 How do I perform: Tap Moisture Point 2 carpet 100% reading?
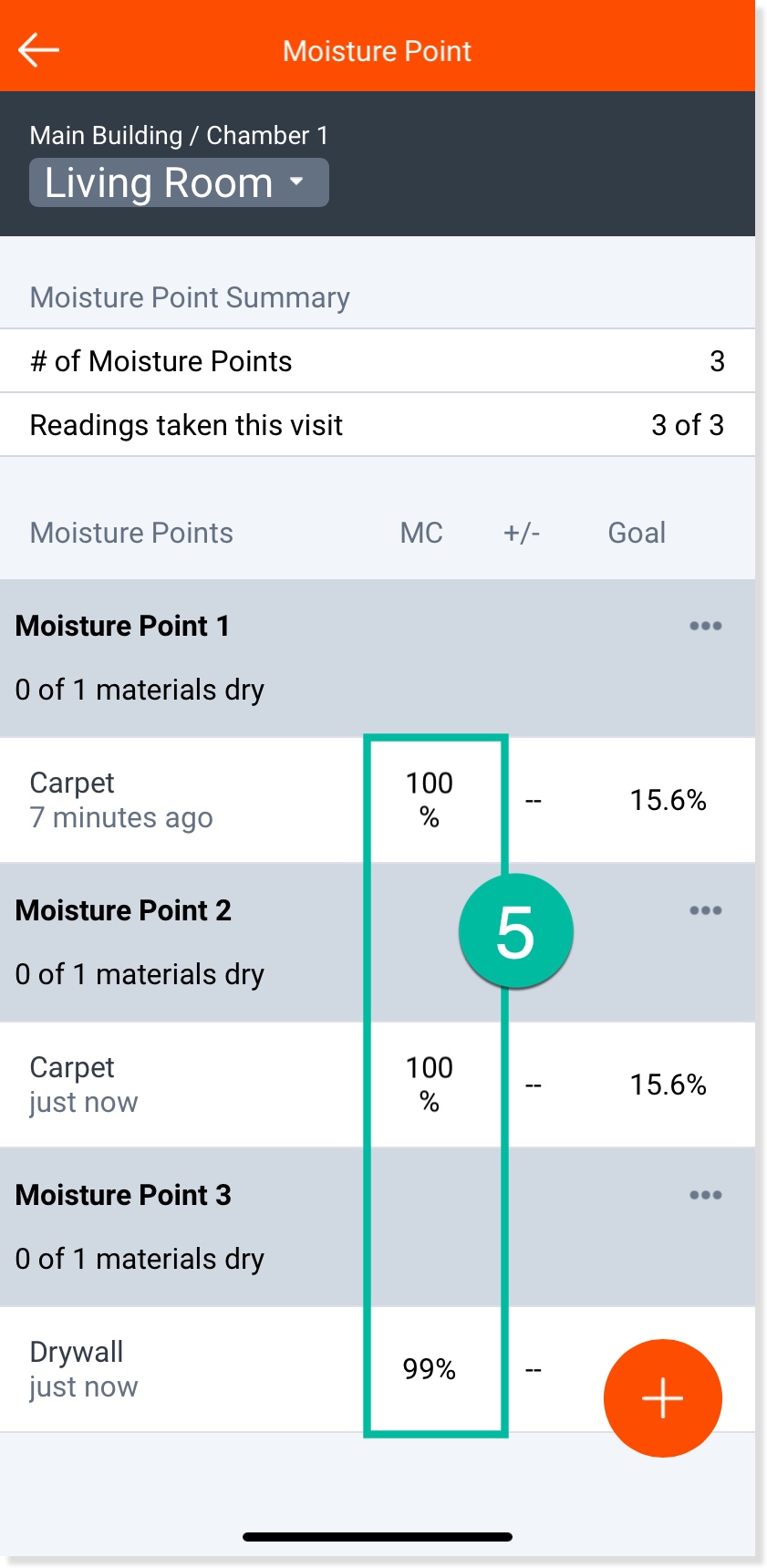coord(429,1084)
